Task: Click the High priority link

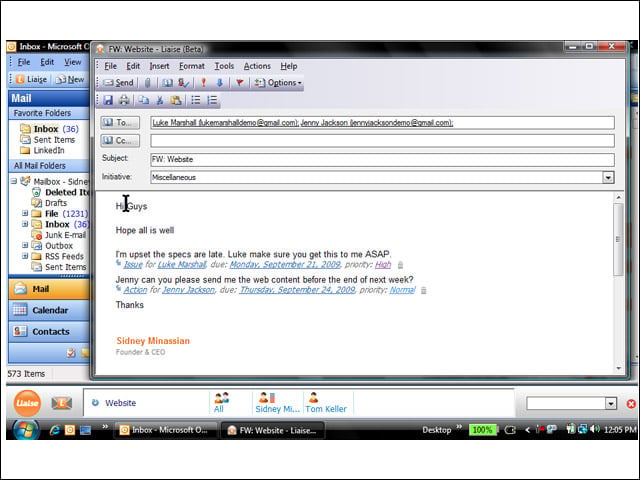Action: [383, 265]
